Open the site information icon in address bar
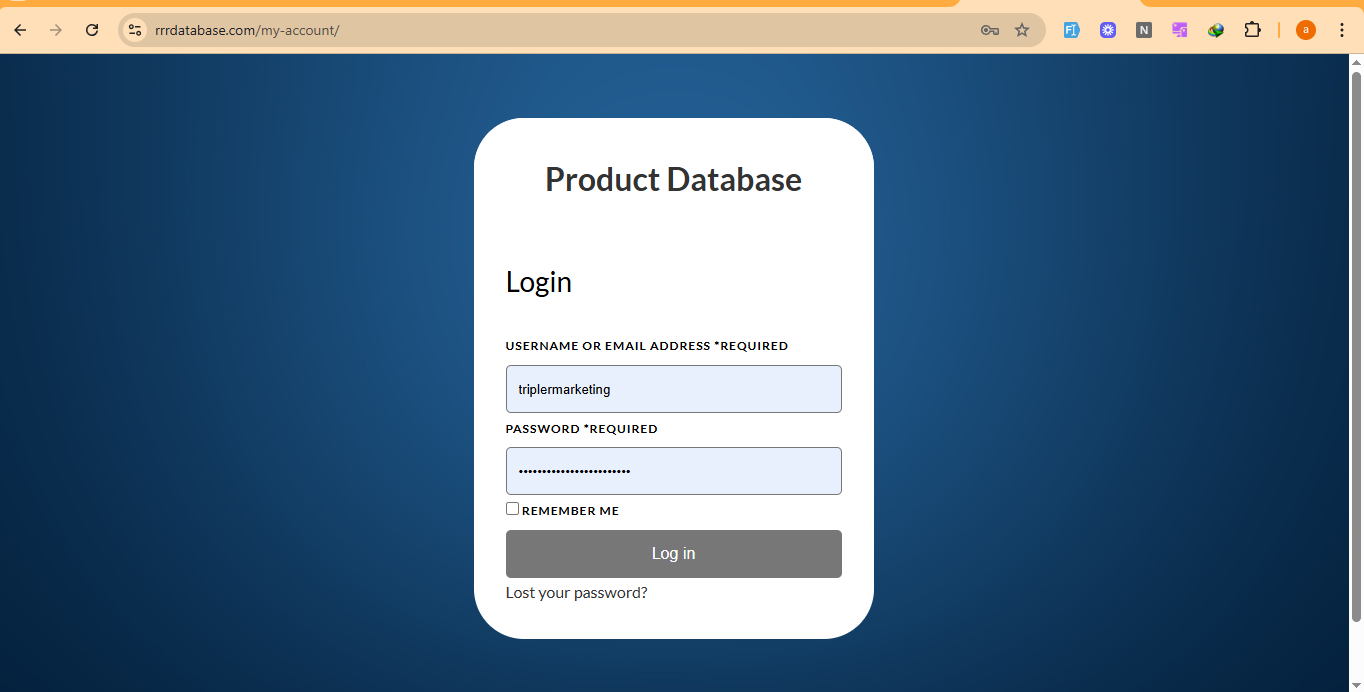Image resolution: width=1364 pixels, height=692 pixels. point(135,30)
